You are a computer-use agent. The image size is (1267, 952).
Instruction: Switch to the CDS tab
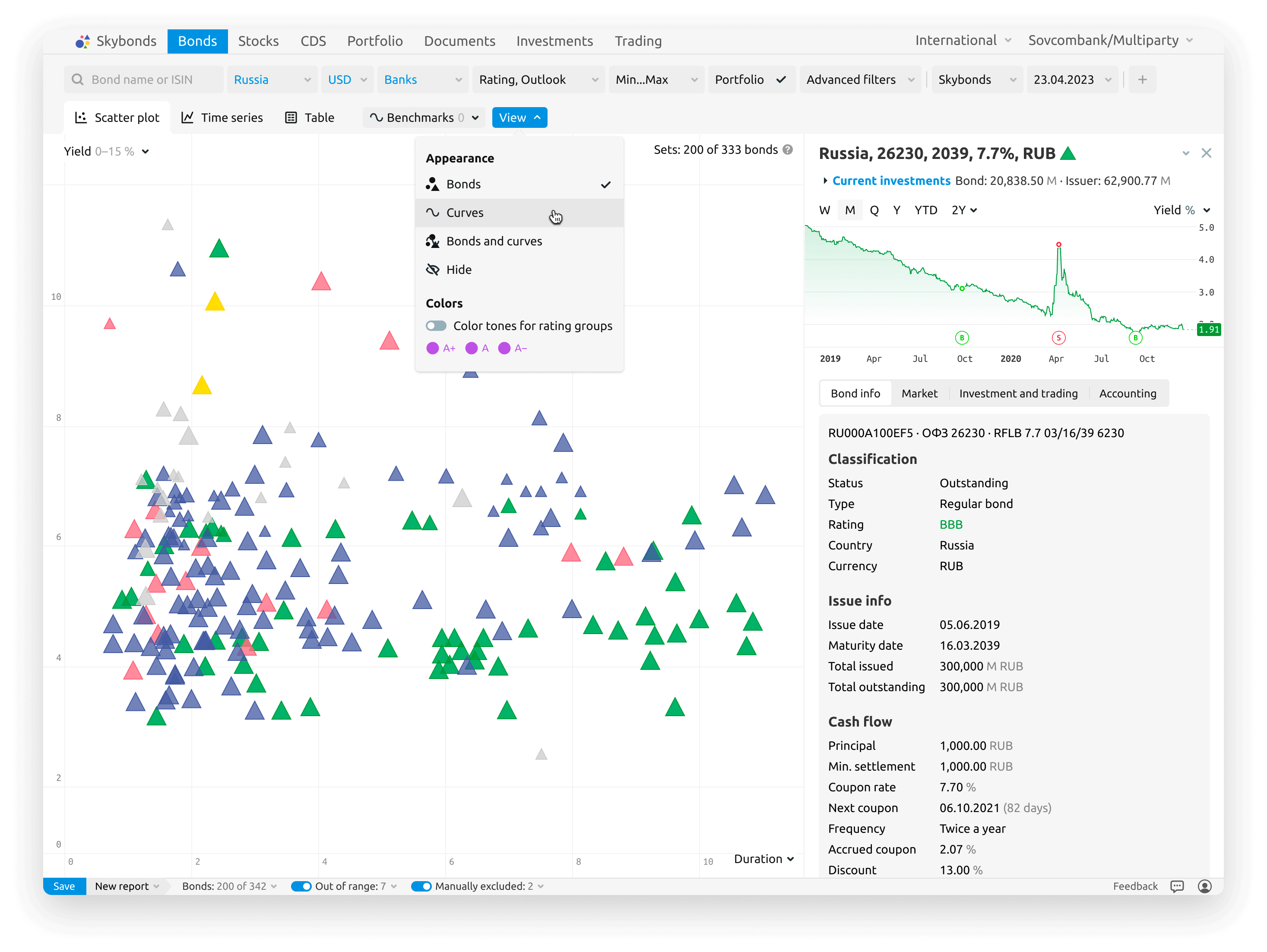(x=314, y=41)
